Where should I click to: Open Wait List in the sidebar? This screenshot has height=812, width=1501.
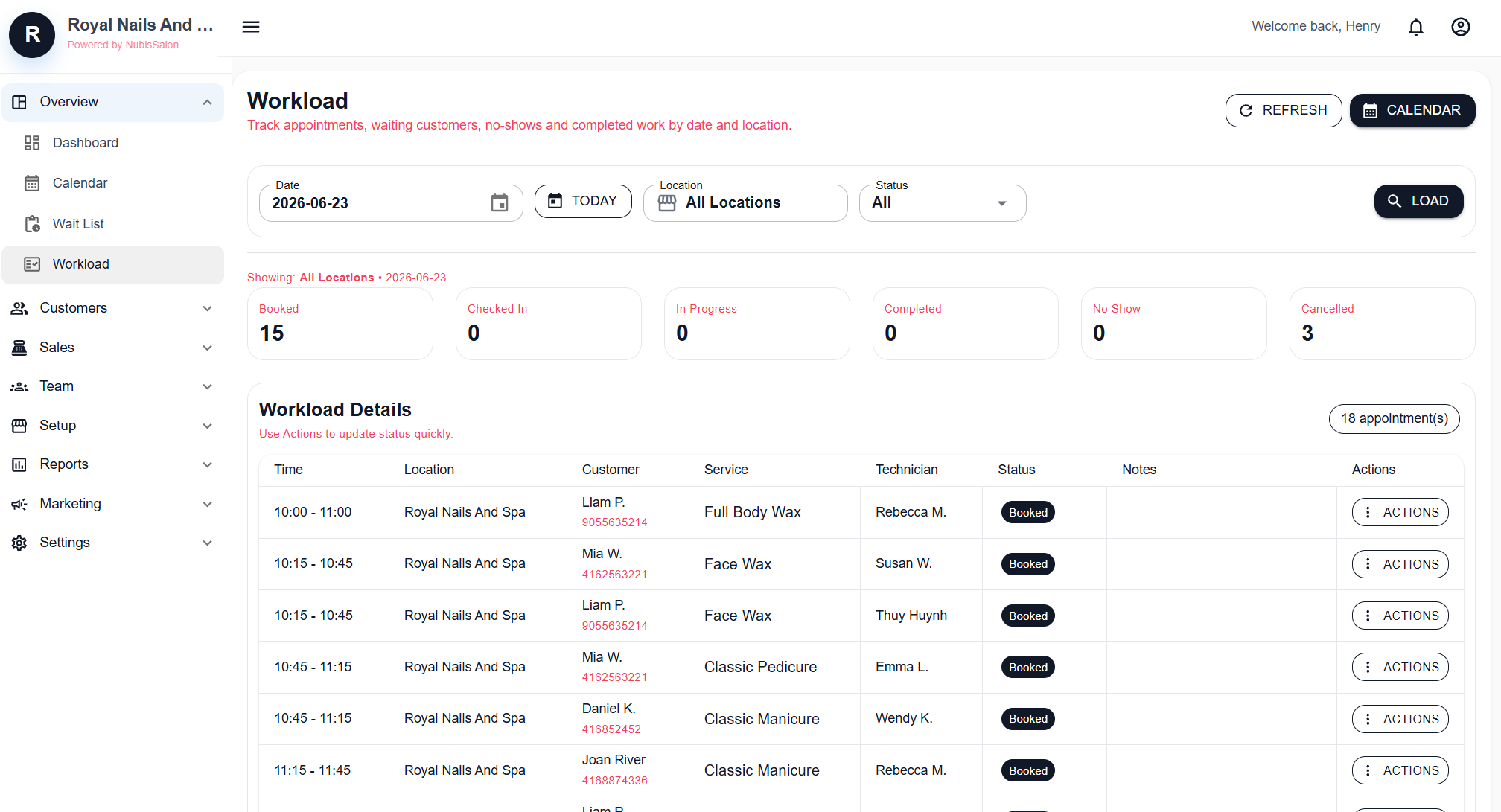pos(113,224)
